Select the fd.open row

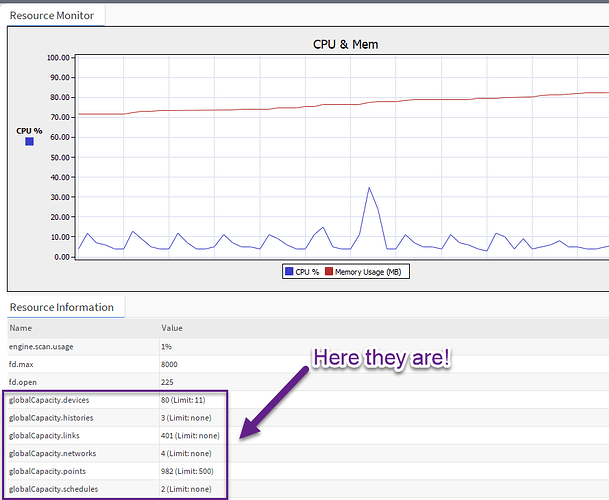pos(26,382)
